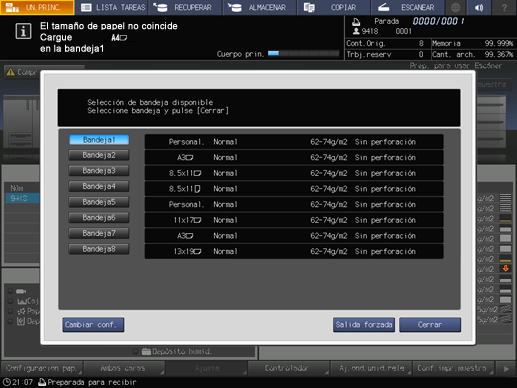Click the information icon beside paper message
Screen dimensions: 517x388
[23, 31]
